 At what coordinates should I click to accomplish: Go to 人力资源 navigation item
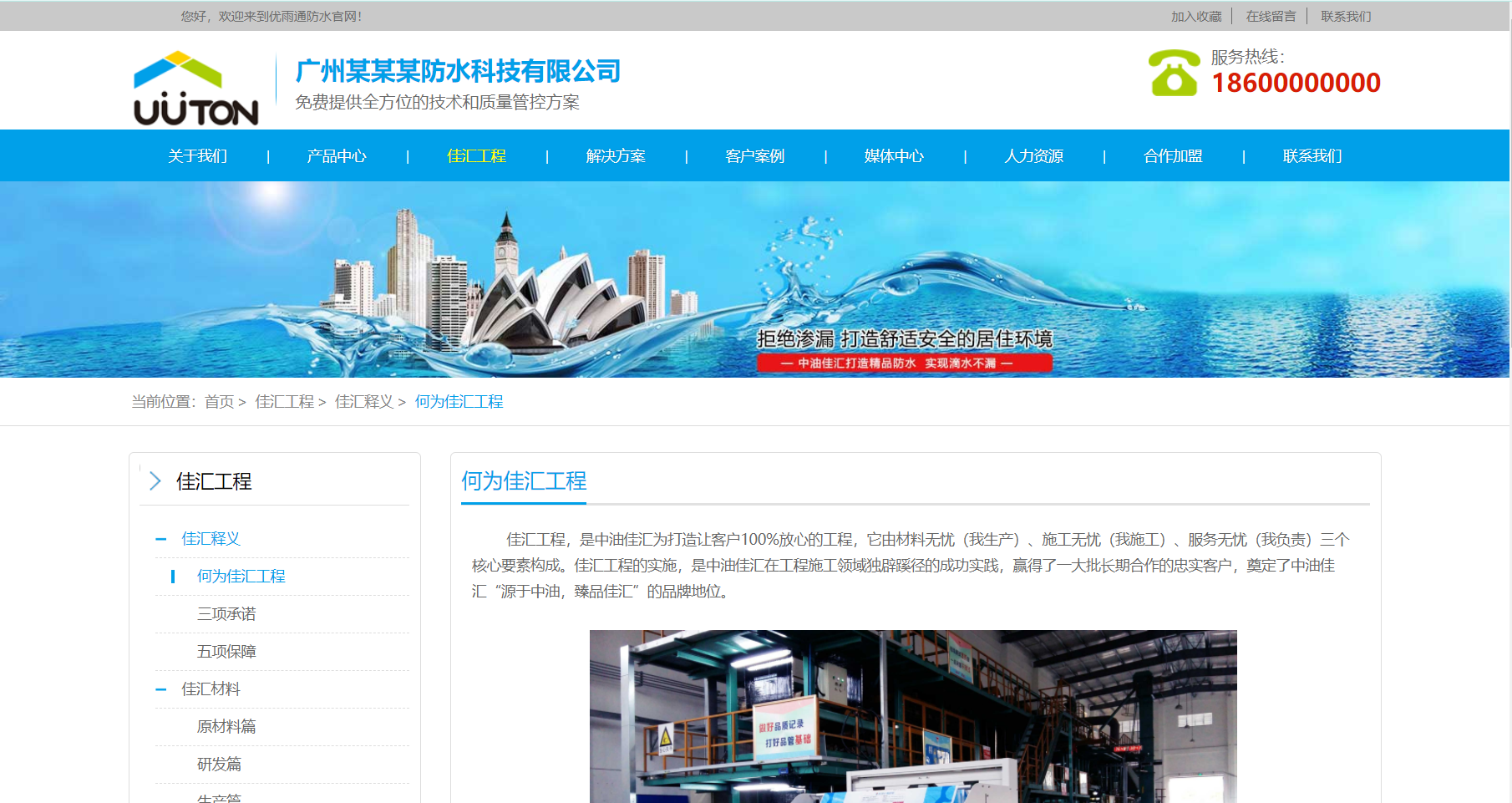(1034, 156)
